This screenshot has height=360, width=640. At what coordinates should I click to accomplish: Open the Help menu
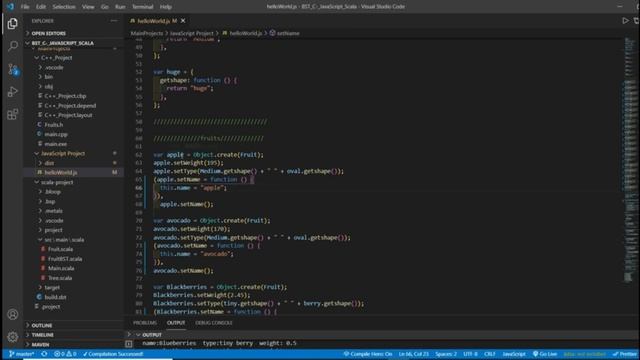(x=165, y=7)
